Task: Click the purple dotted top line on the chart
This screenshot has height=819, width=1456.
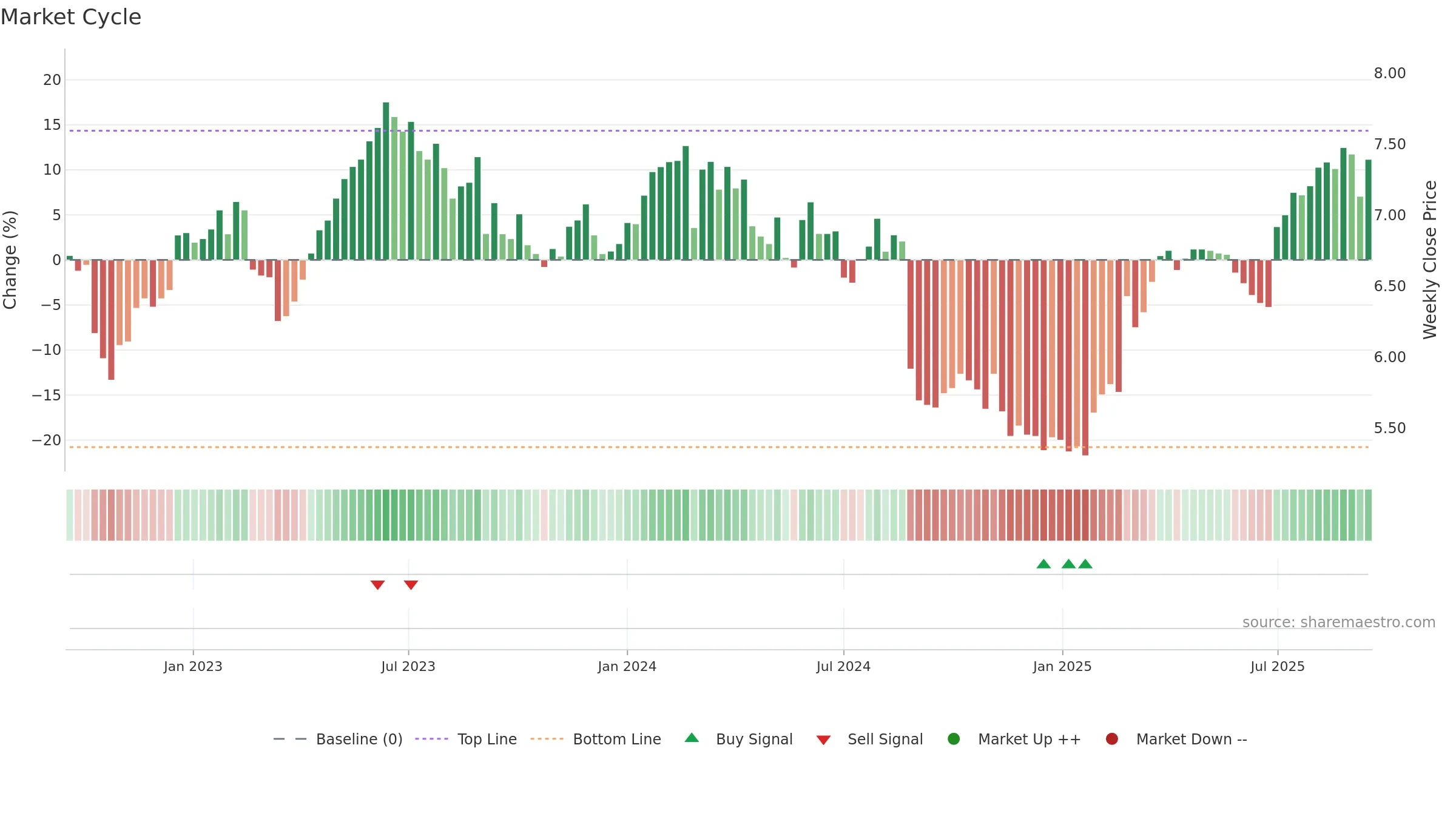Action: coord(719,130)
